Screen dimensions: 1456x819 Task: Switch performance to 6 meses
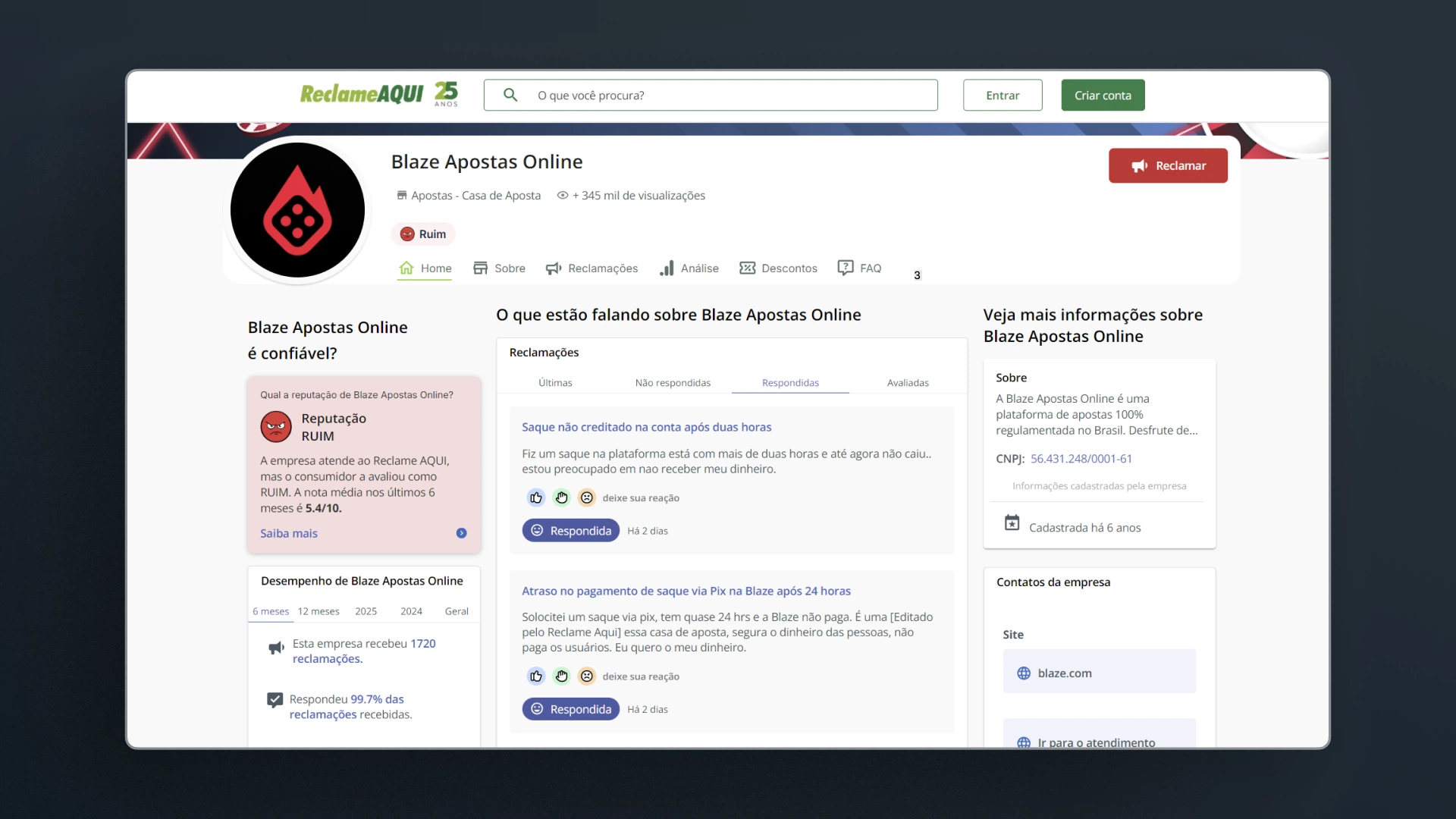pos(271,611)
